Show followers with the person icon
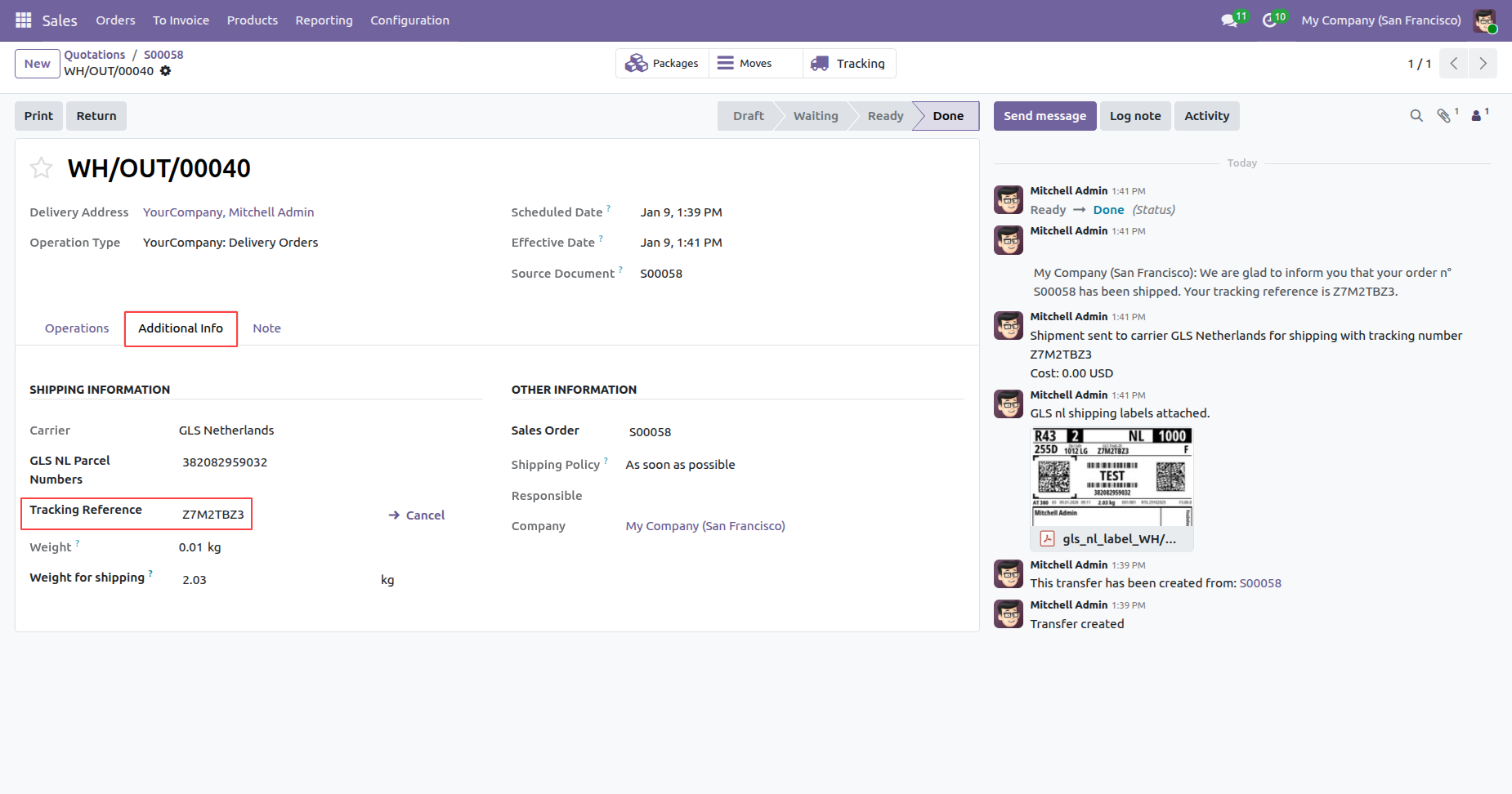 coord(1476,116)
